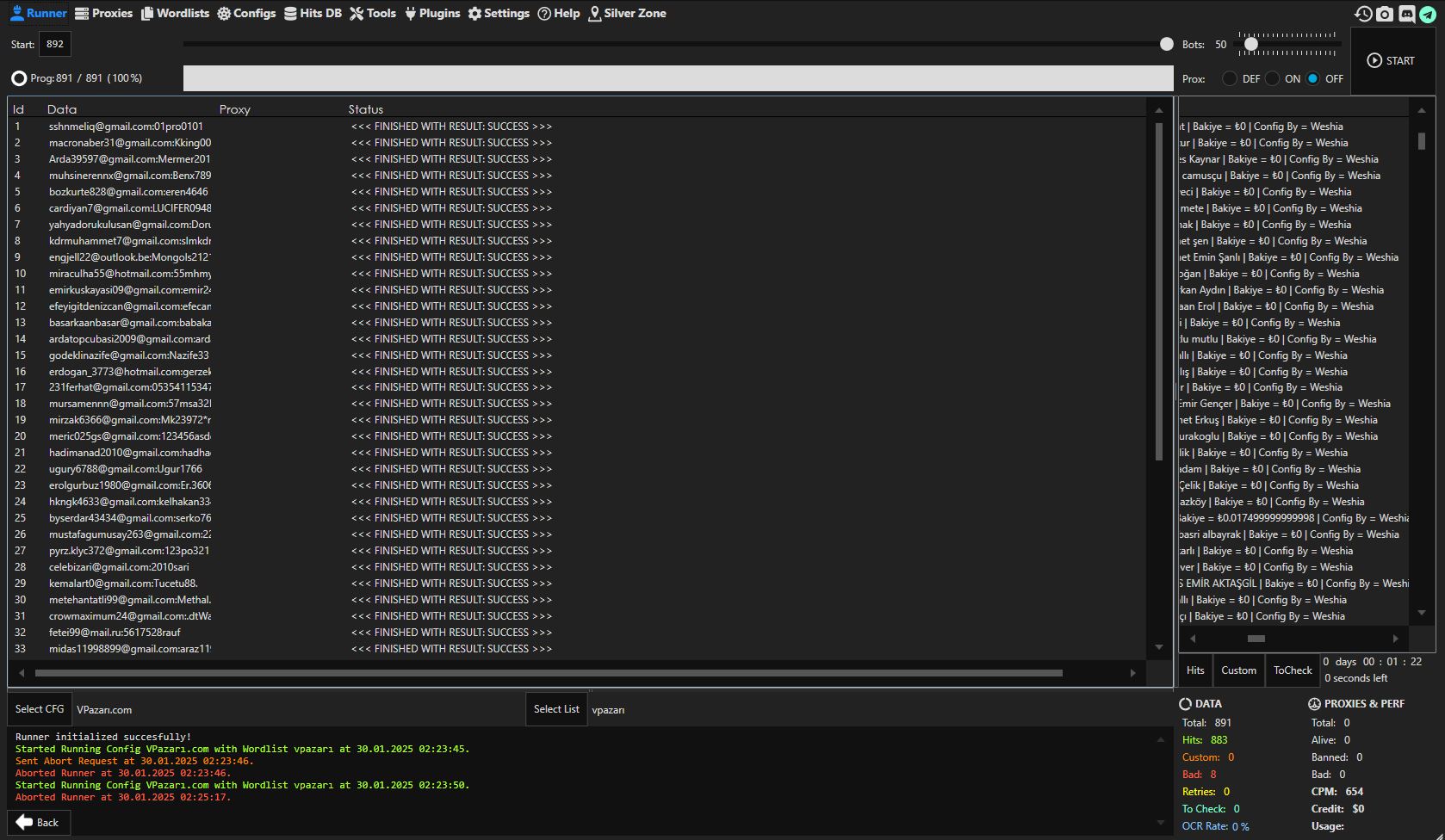This screenshot has width=1445, height=840.
Task: Open the Proxies section
Action: pos(103,13)
